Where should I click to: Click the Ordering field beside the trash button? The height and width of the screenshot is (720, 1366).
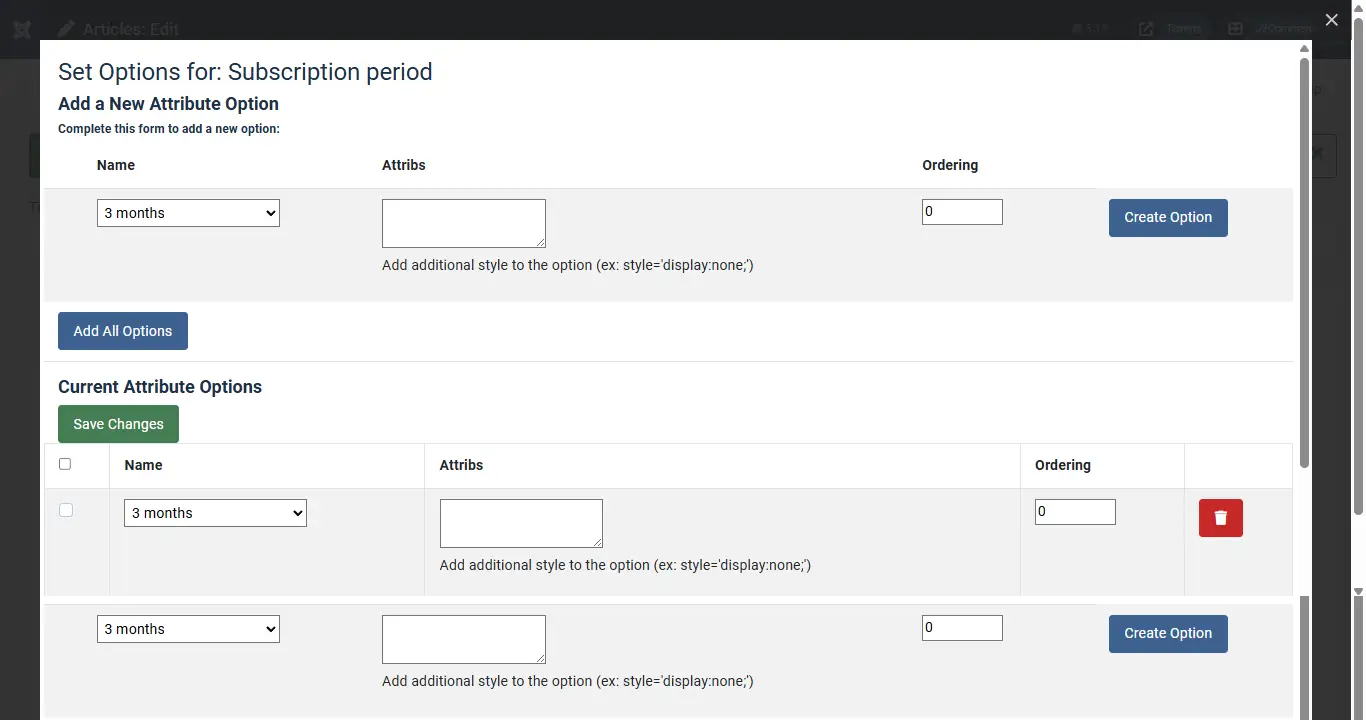[x=1075, y=512]
